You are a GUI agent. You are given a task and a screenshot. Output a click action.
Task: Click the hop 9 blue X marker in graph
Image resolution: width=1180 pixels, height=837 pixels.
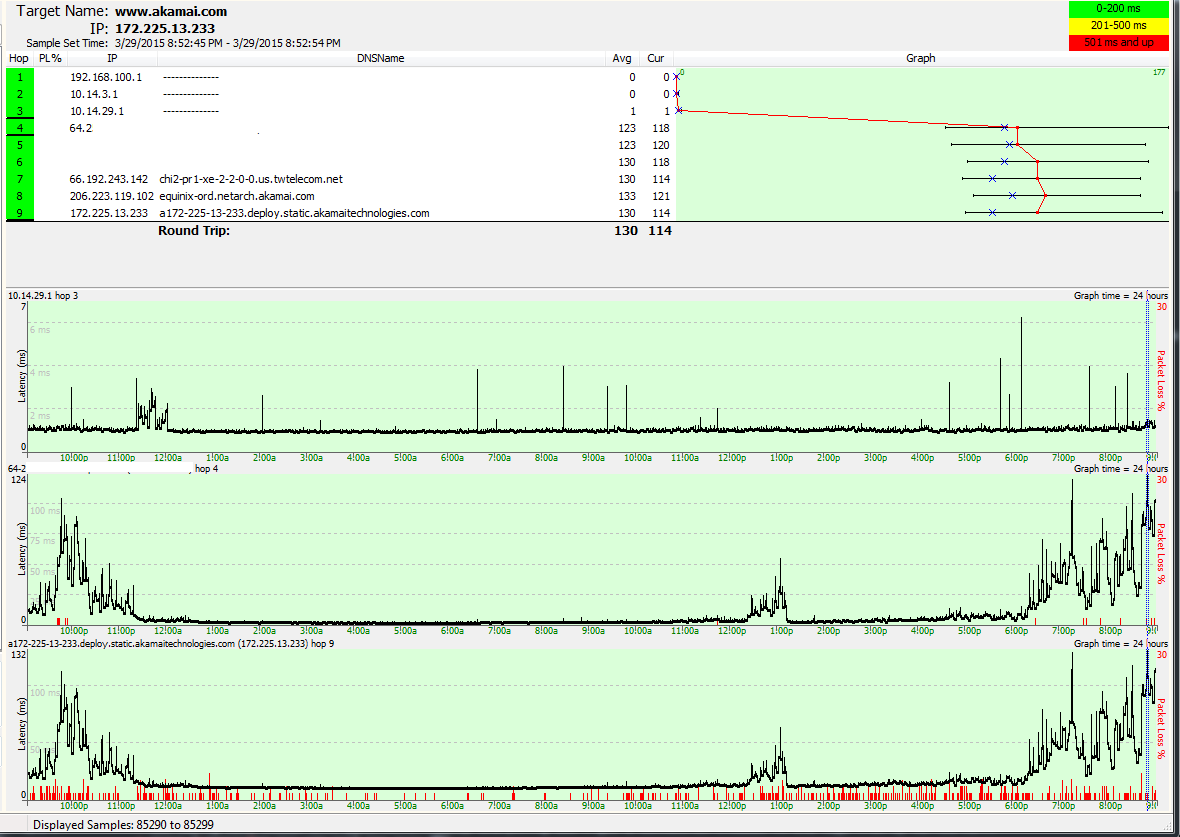(992, 213)
